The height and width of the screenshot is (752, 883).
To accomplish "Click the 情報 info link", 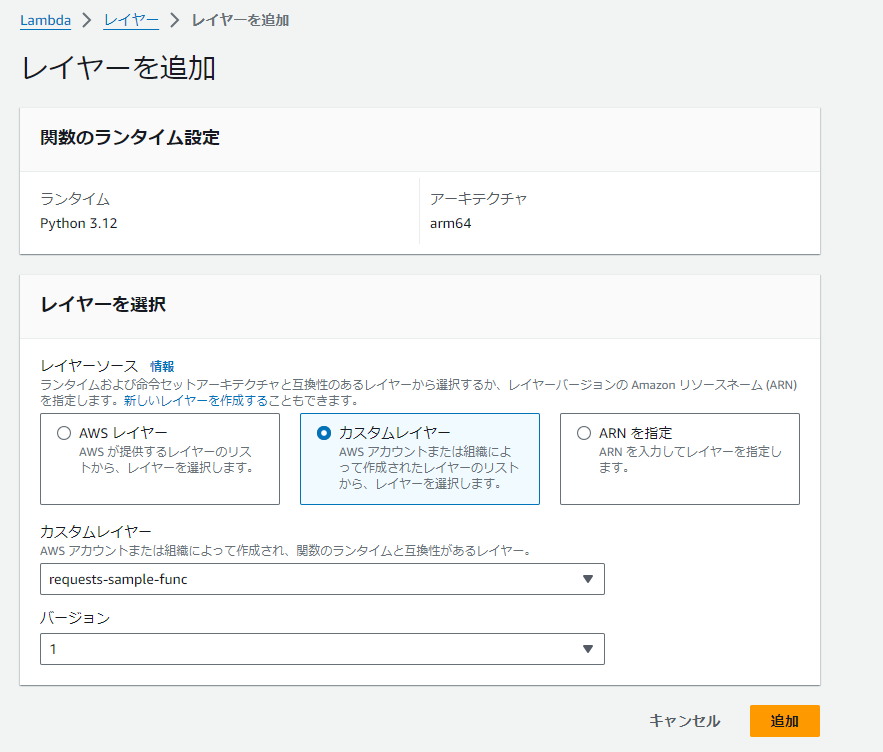I will point(162,366).
